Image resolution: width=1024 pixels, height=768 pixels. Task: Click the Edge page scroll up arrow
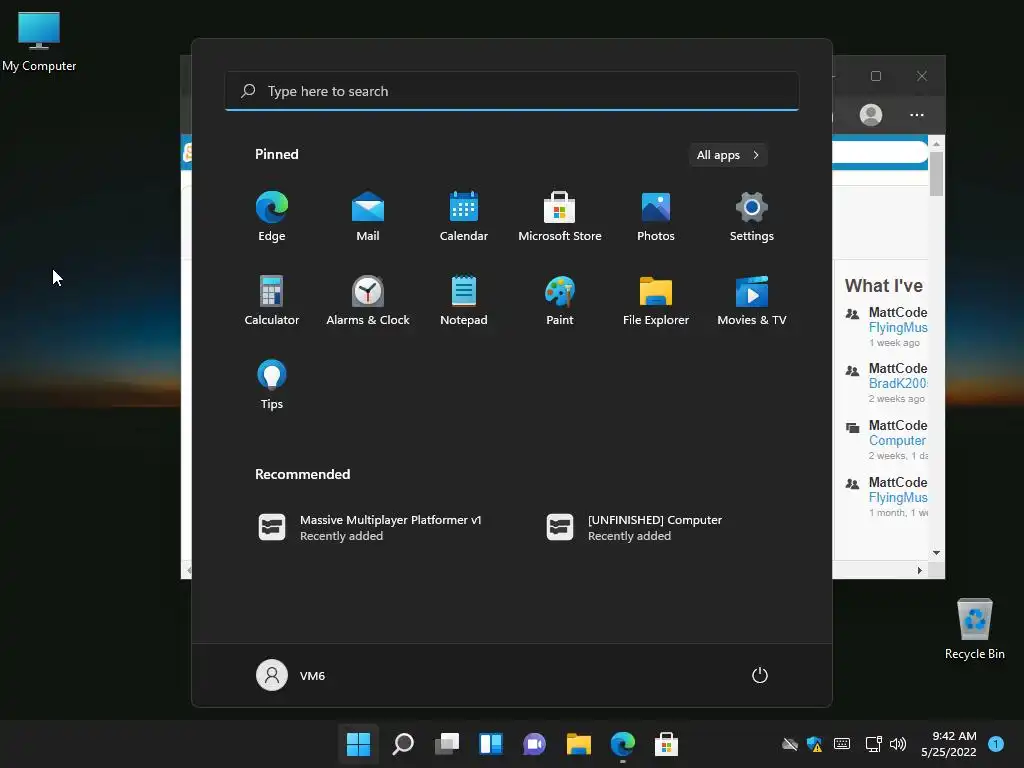pos(936,143)
